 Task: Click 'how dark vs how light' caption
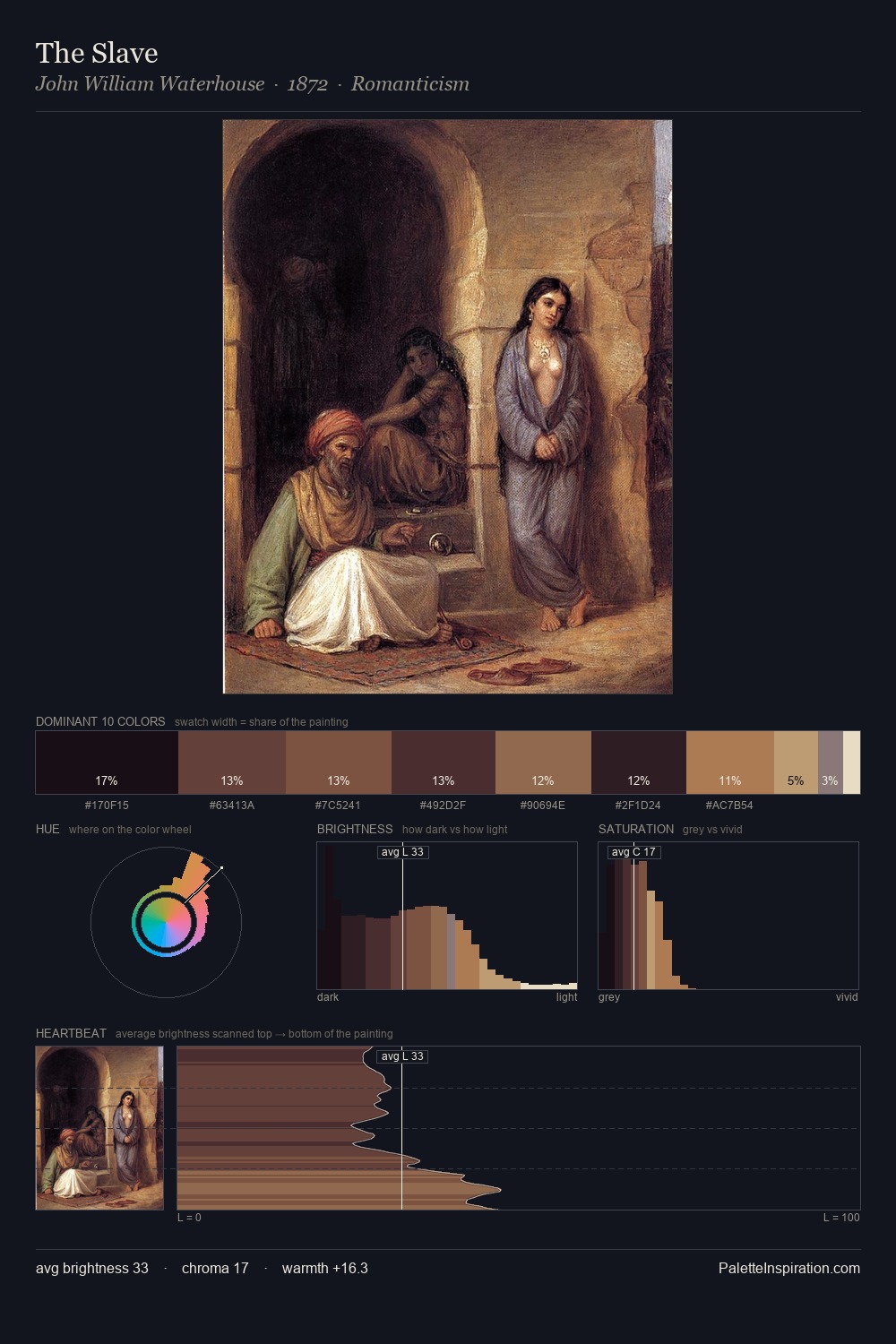coord(455,830)
